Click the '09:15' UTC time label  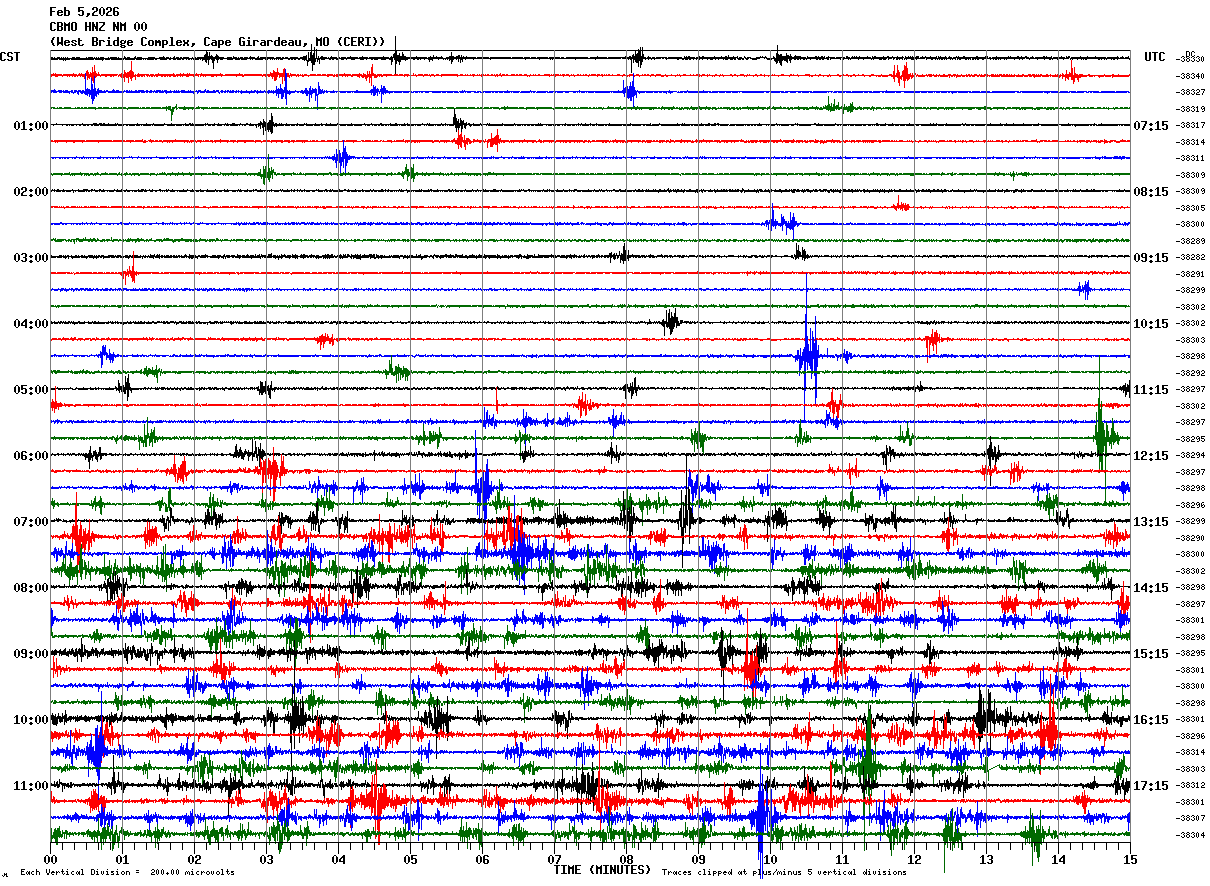[1151, 258]
